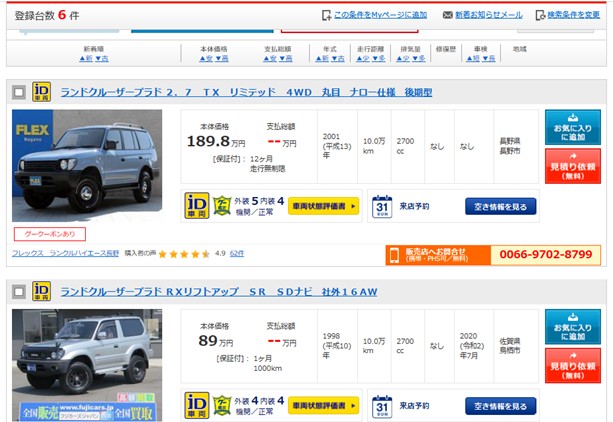The height and width of the screenshot is (422, 613).
Task: Click the Goo鑑定 shield icon in 189.8万円 listing
Action: [222, 206]
